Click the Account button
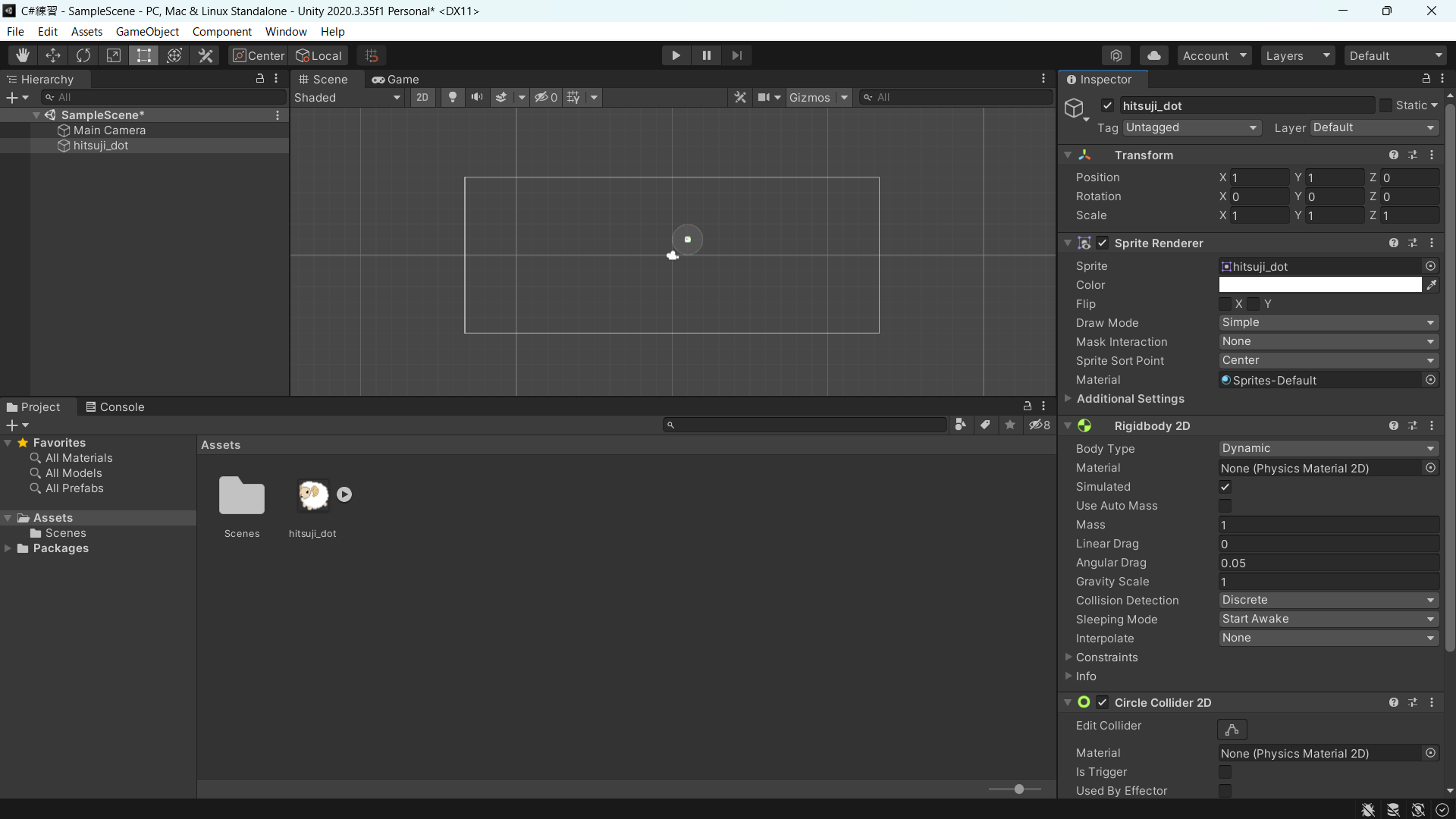The image size is (1456, 819). tap(1213, 55)
